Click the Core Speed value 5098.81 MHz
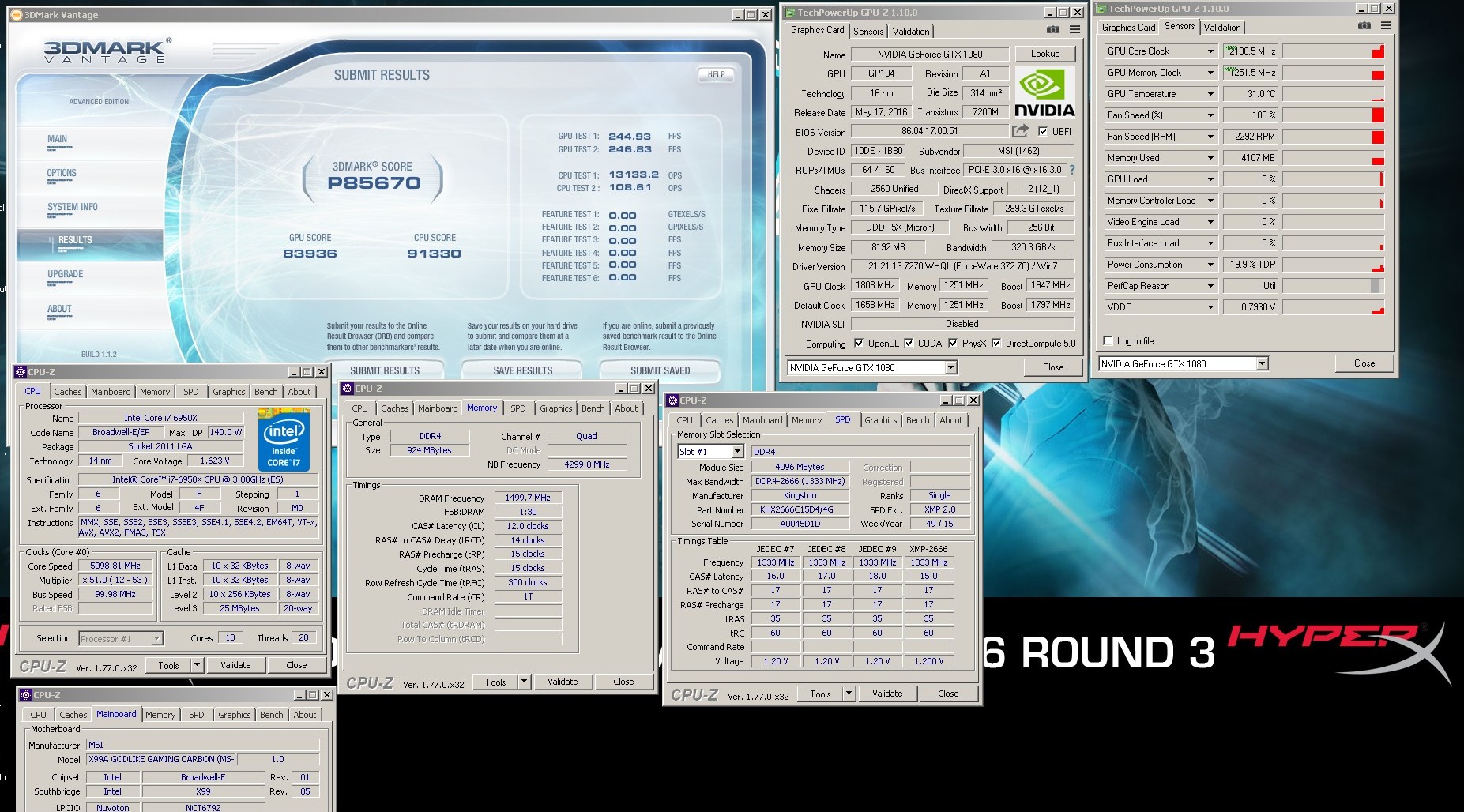This screenshot has height=812, width=1464. coord(115,566)
